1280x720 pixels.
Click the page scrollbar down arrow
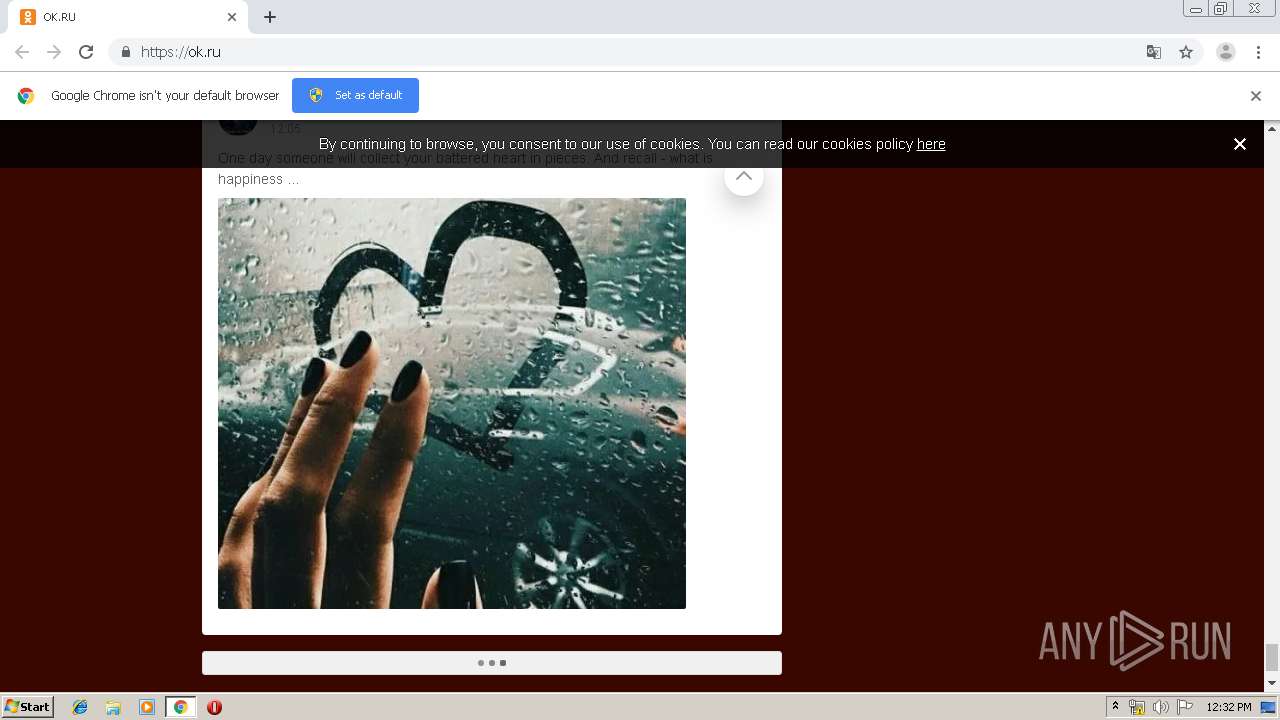click(1272, 684)
